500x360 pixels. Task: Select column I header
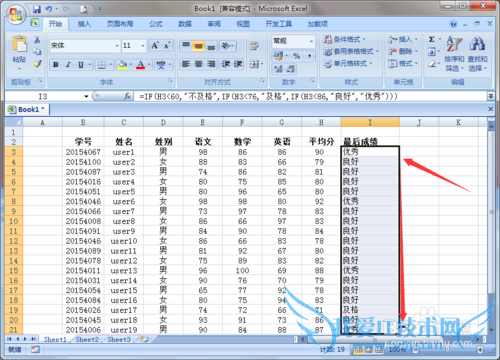[x=370, y=123]
